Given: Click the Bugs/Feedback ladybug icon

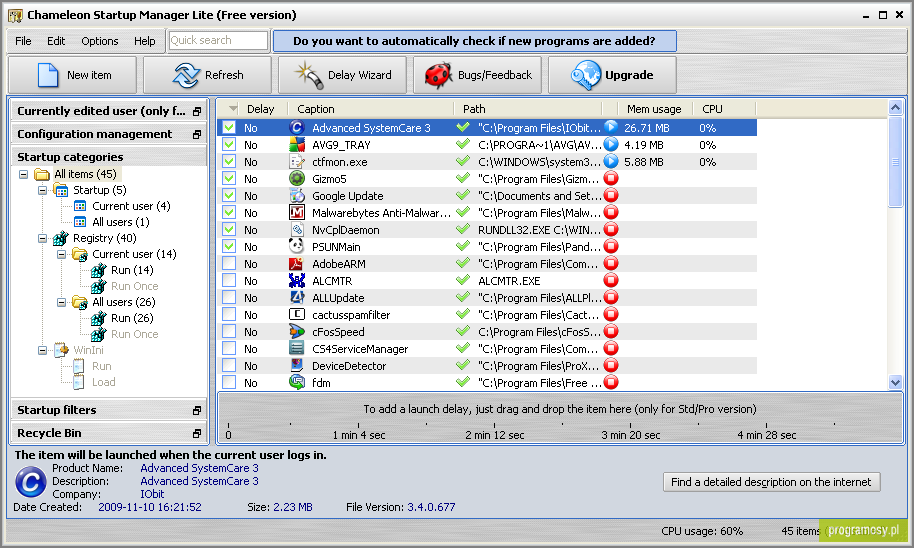Looking at the screenshot, I should 438,75.
